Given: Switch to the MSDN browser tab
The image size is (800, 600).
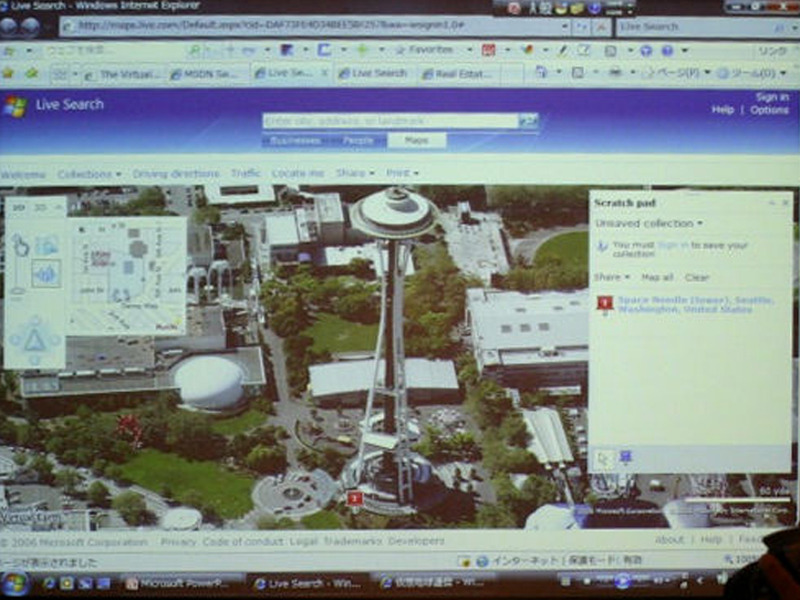Looking at the screenshot, I should [208, 74].
